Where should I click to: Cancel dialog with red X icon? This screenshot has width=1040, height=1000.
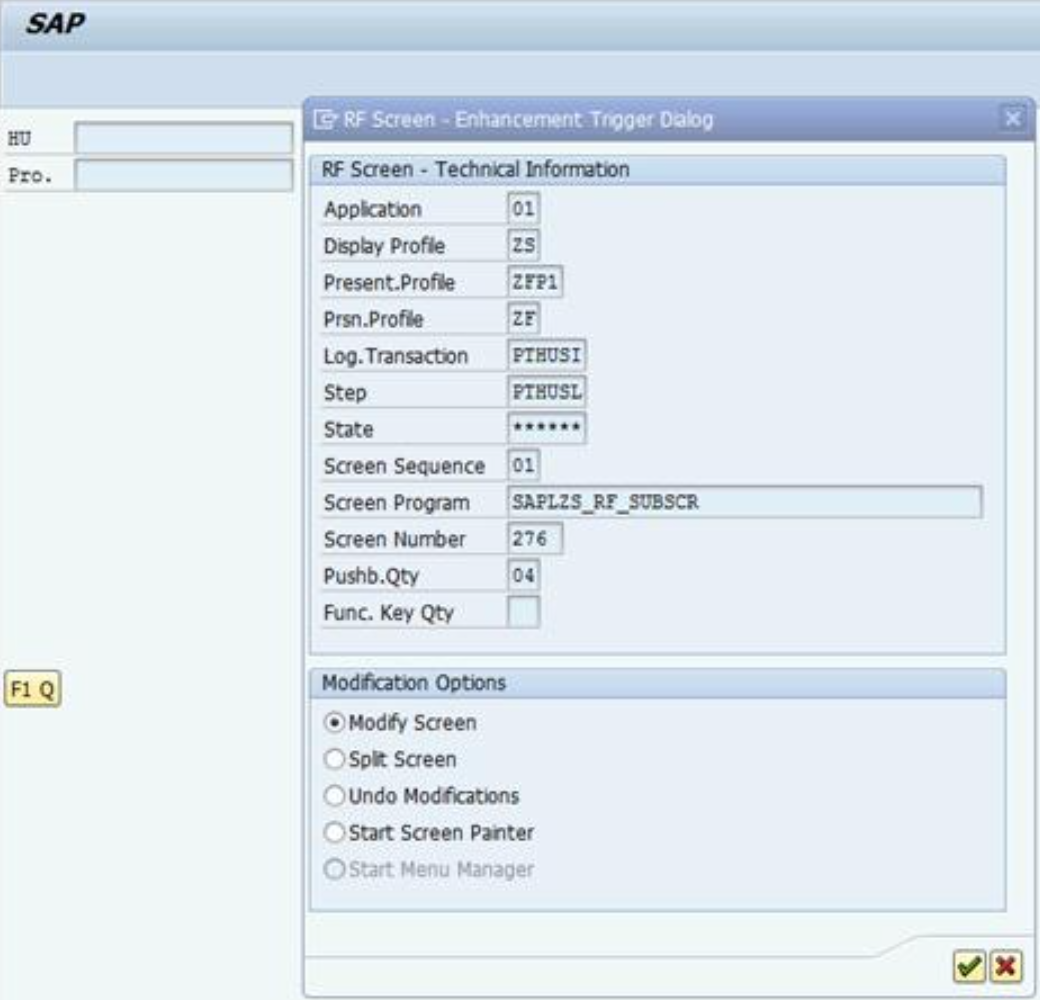click(1006, 966)
